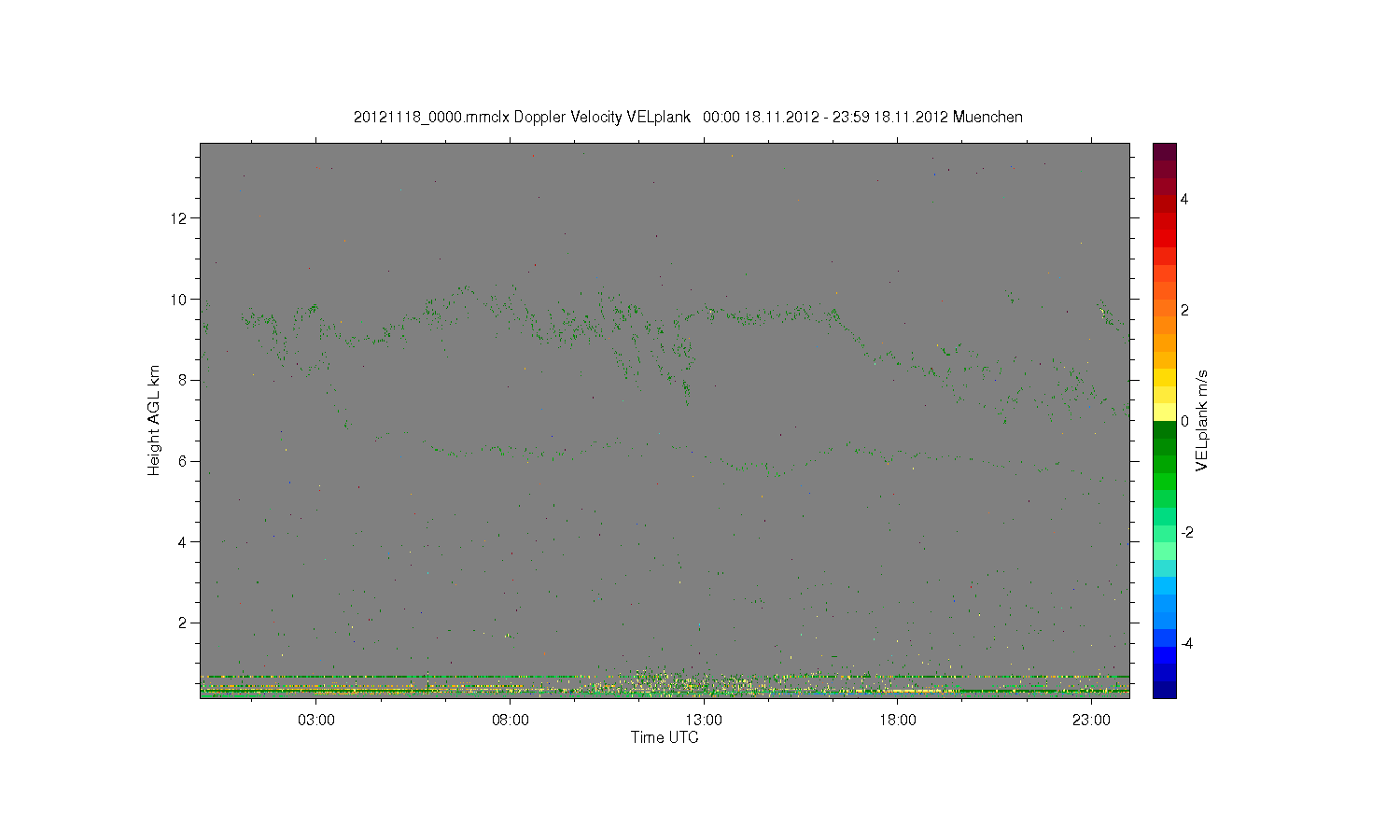The height and width of the screenshot is (840, 1400).
Task: Click the height axis tick label 12
Action: (x=179, y=218)
